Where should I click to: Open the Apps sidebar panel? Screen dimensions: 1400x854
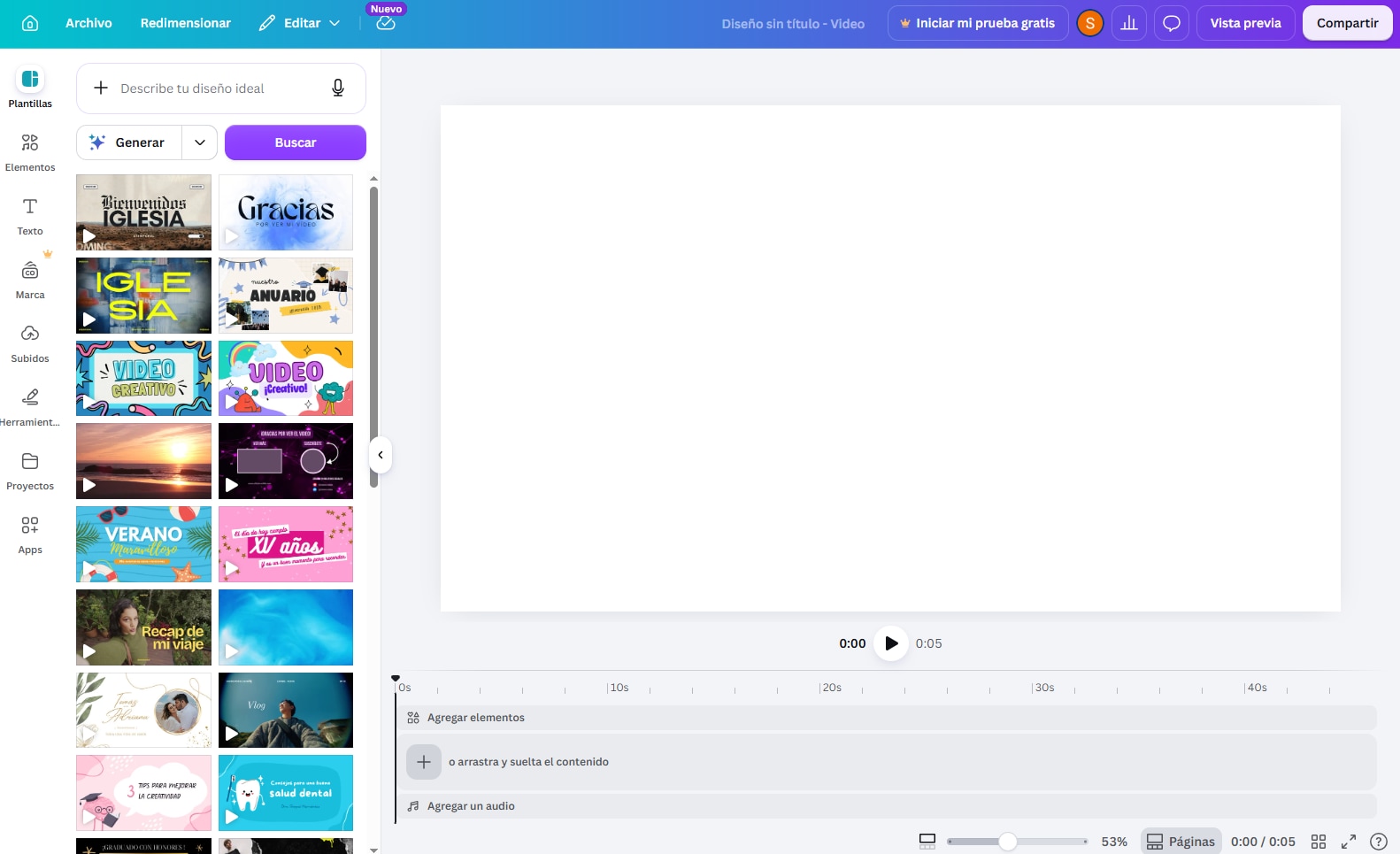tap(30, 534)
